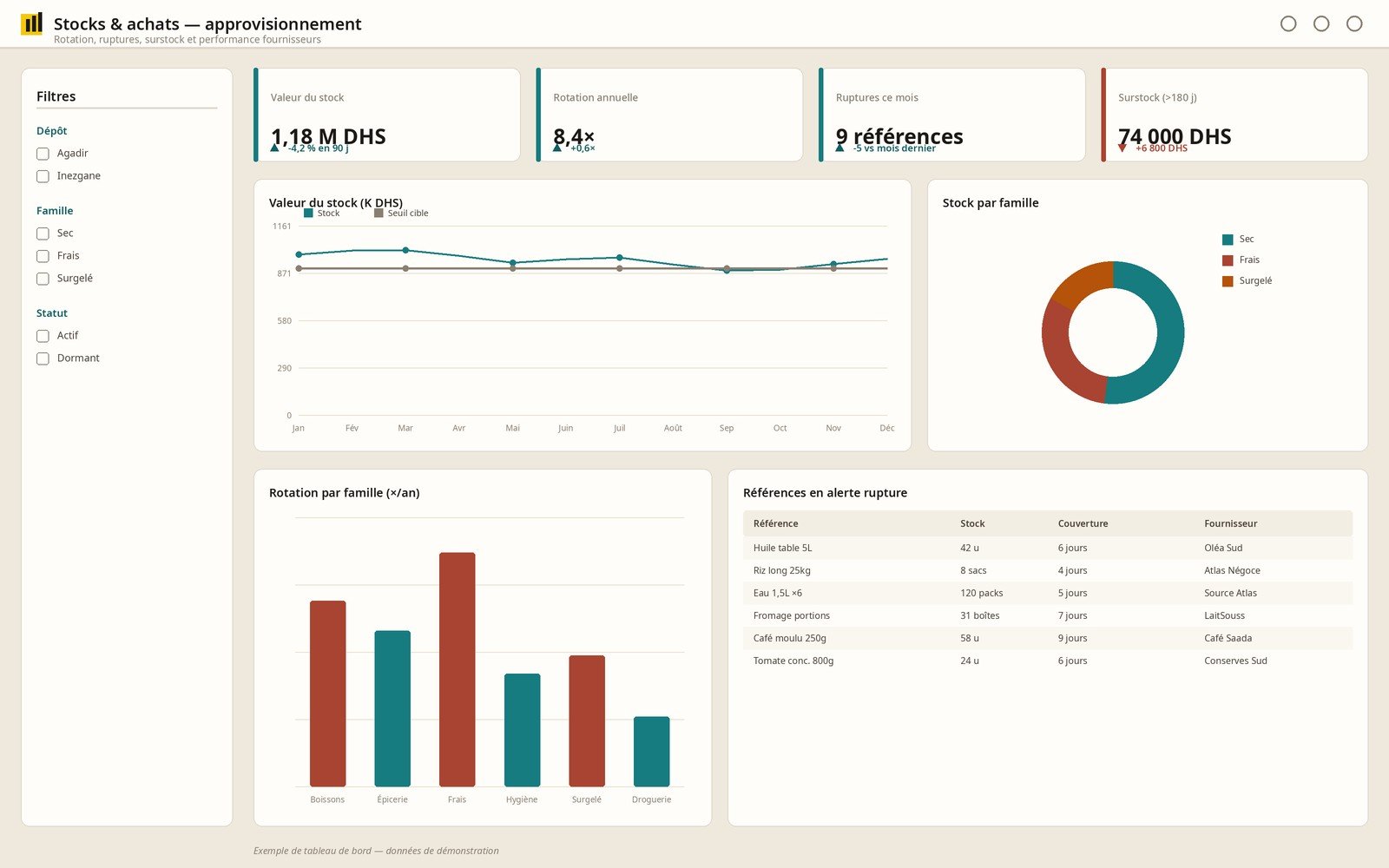Click the Surgelé swatch in donut legend

click(x=1228, y=281)
